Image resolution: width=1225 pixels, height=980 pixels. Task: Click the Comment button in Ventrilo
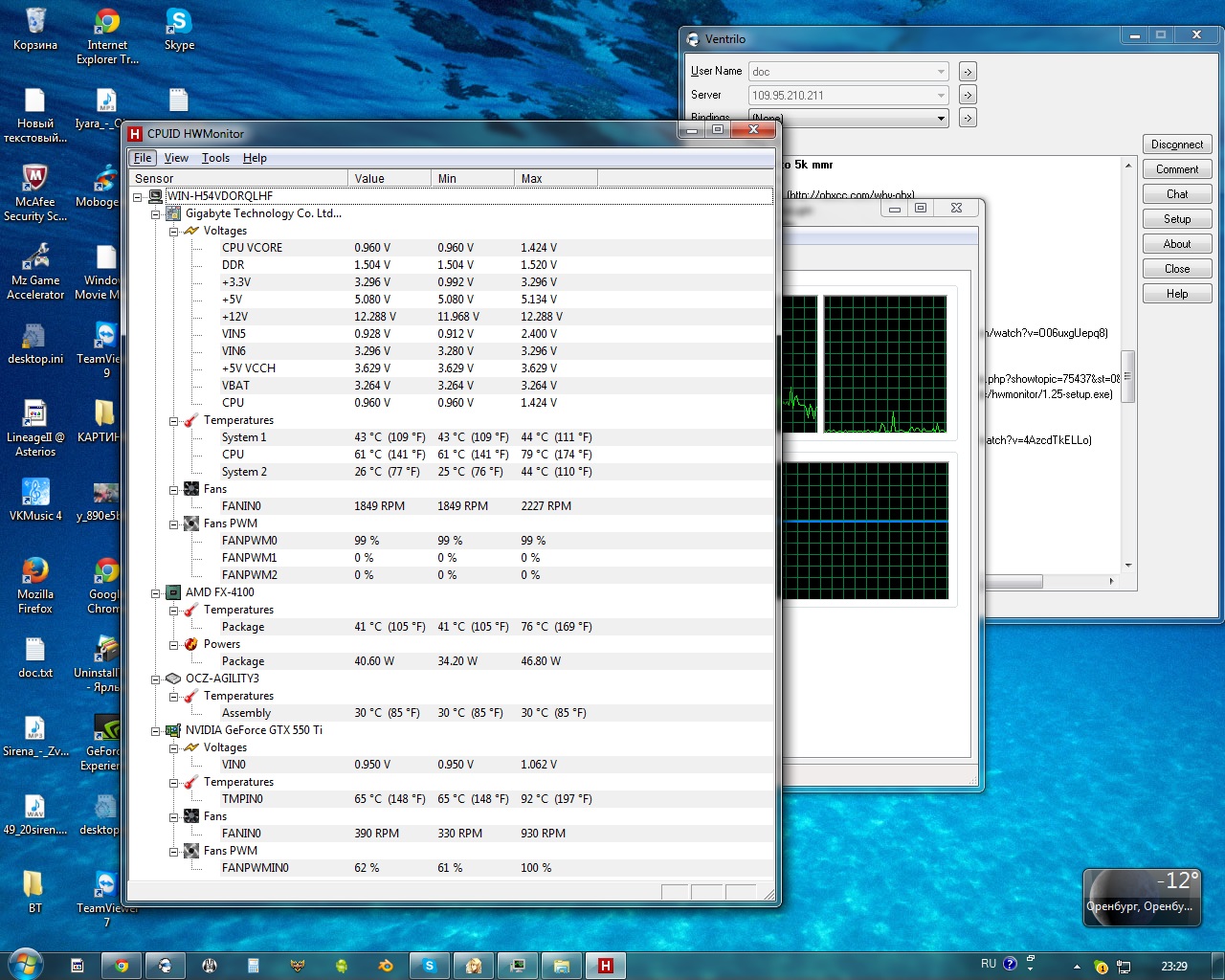(1177, 169)
